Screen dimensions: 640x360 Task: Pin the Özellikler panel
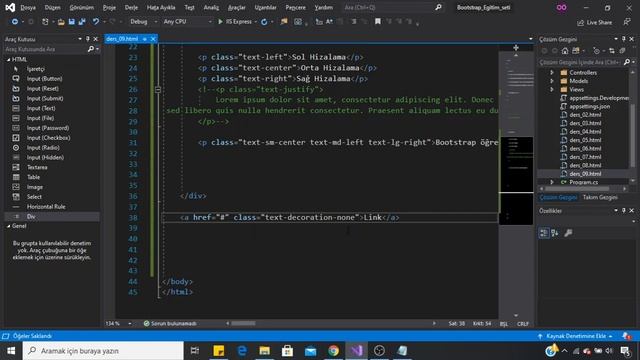[x=624, y=211]
